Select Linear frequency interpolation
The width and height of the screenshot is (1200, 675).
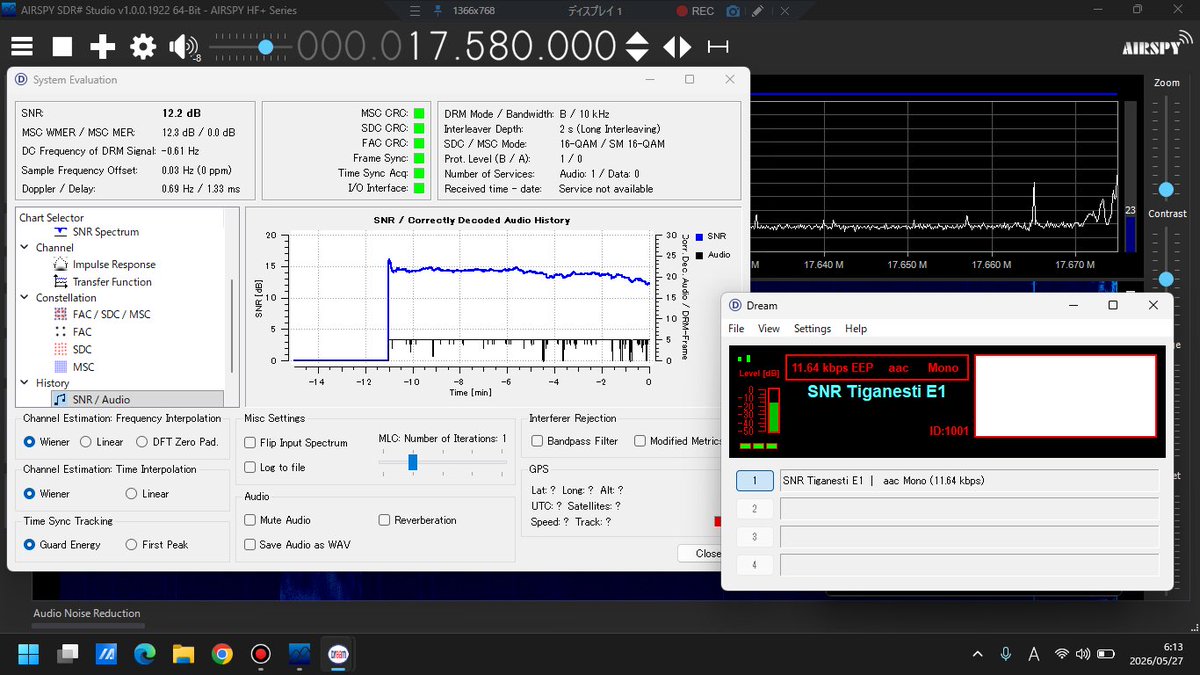tap(101, 442)
